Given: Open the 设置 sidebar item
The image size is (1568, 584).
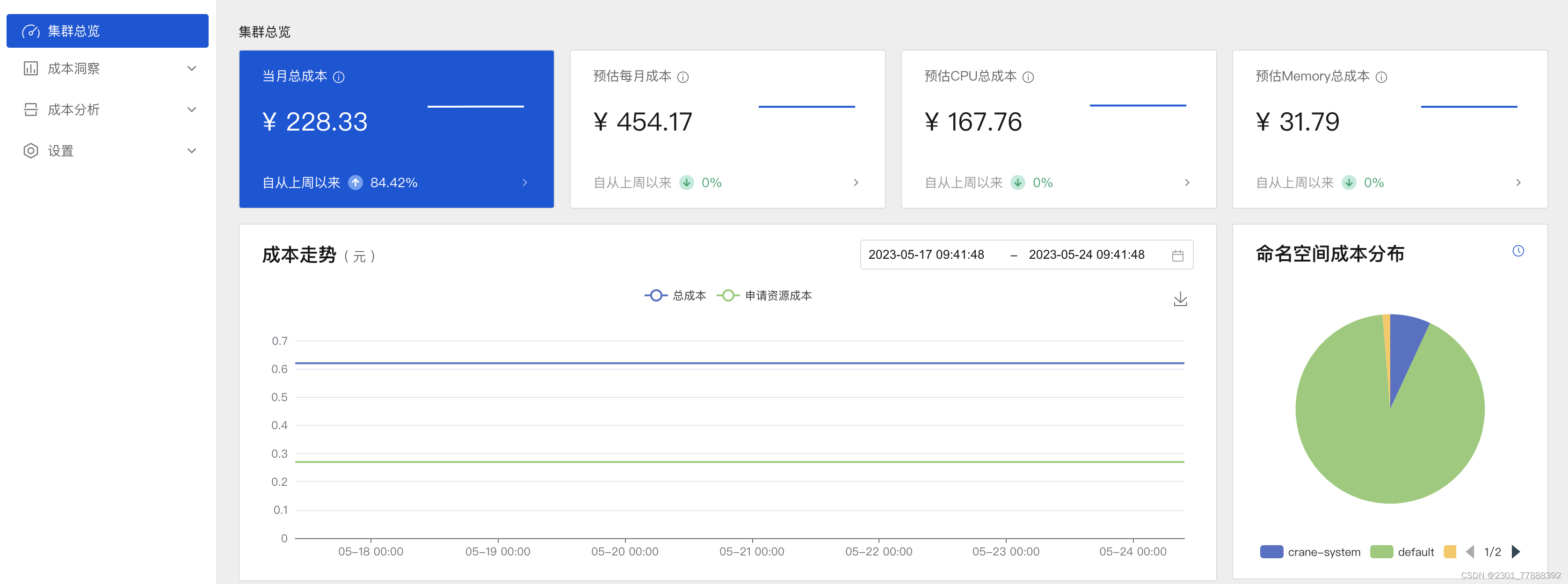Looking at the screenshot, I should 61,151.
